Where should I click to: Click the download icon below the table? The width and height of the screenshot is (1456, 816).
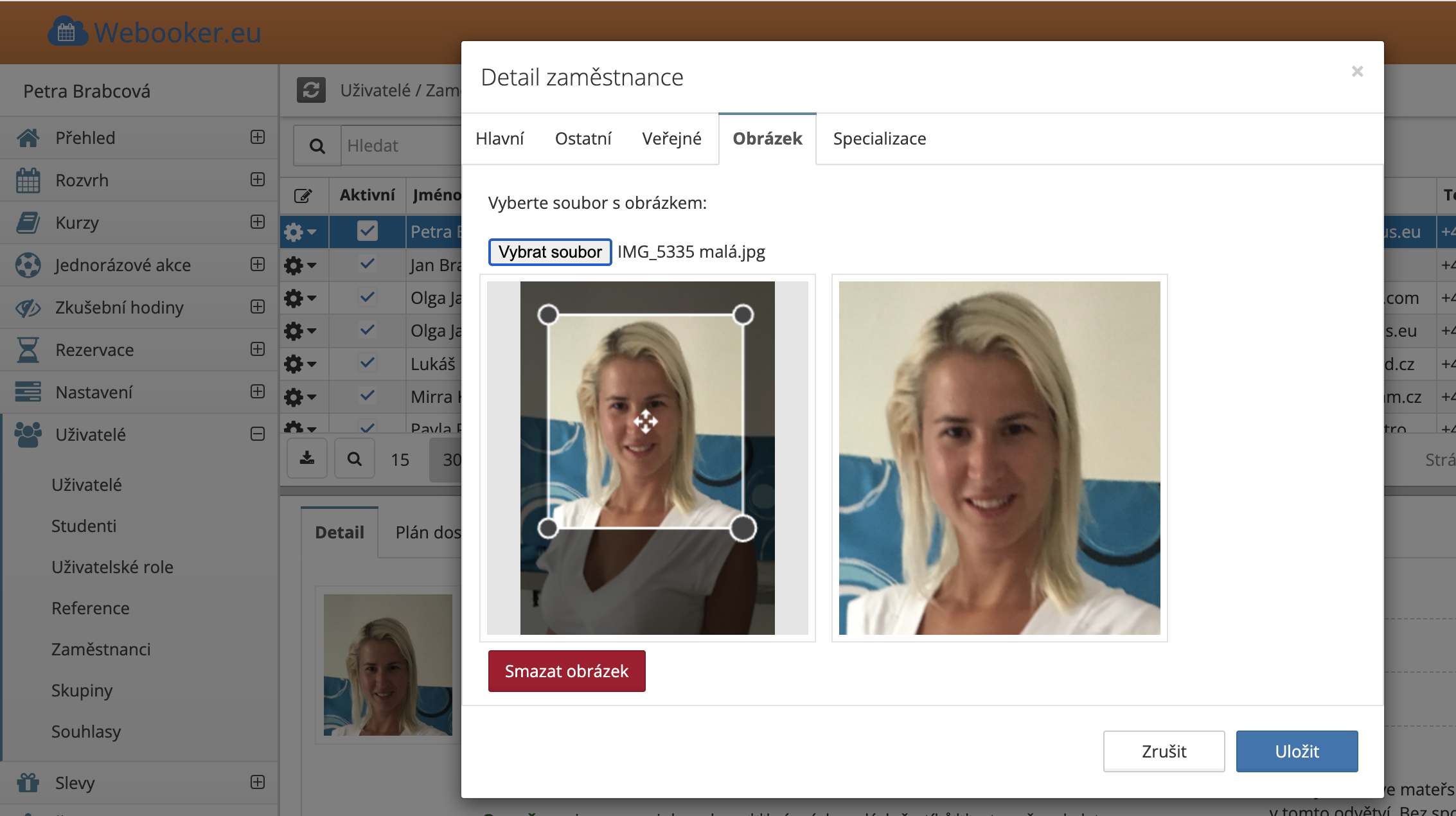click(x=307, y=459)
